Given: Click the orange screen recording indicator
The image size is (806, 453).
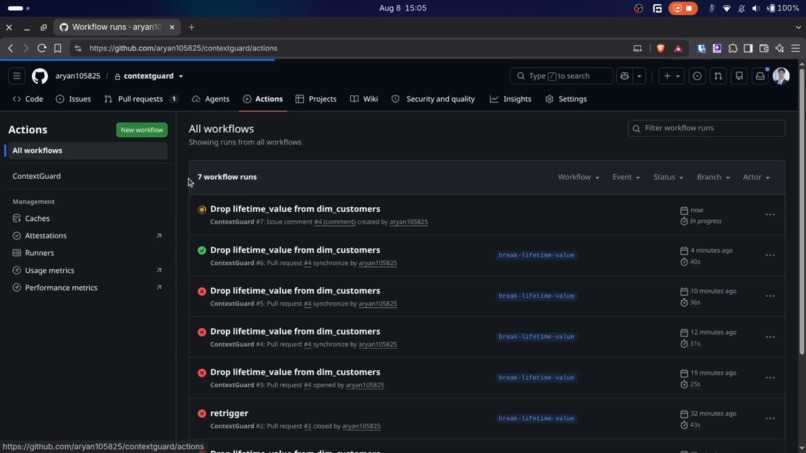Looking at the screenshot, I should (683, 8).
